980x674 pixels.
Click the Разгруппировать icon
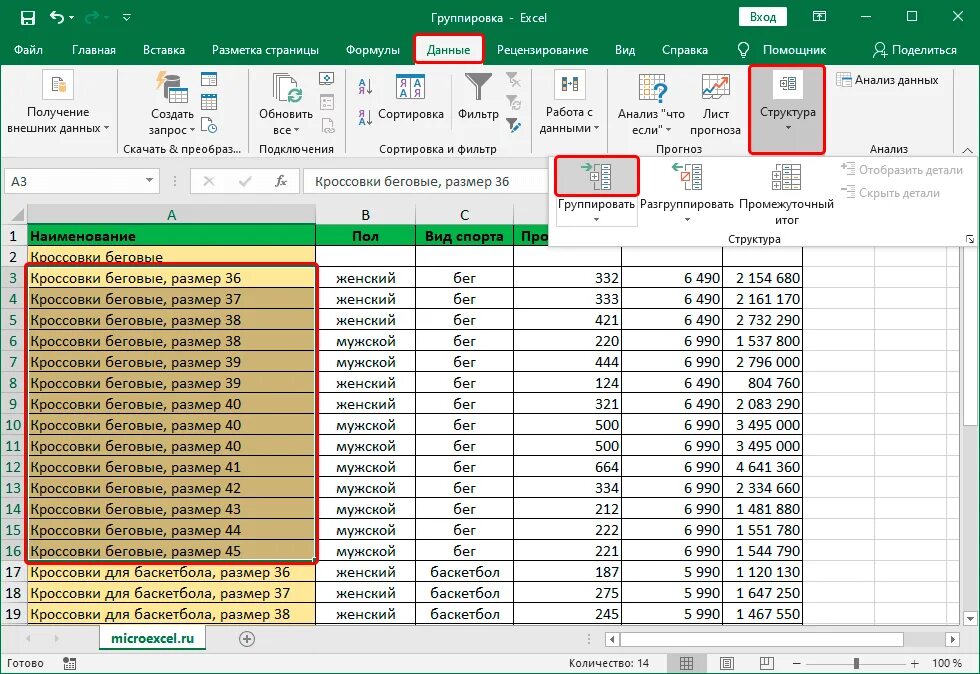coord(687,176)
